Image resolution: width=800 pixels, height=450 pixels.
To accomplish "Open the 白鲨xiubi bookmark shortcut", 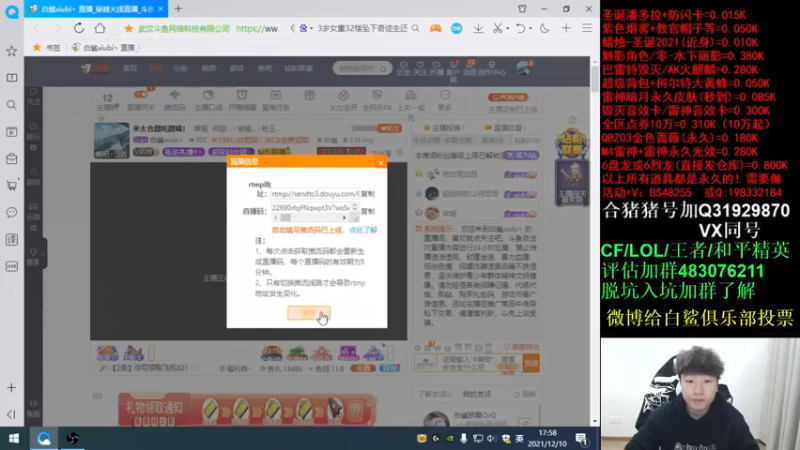I will pos(105,47).
